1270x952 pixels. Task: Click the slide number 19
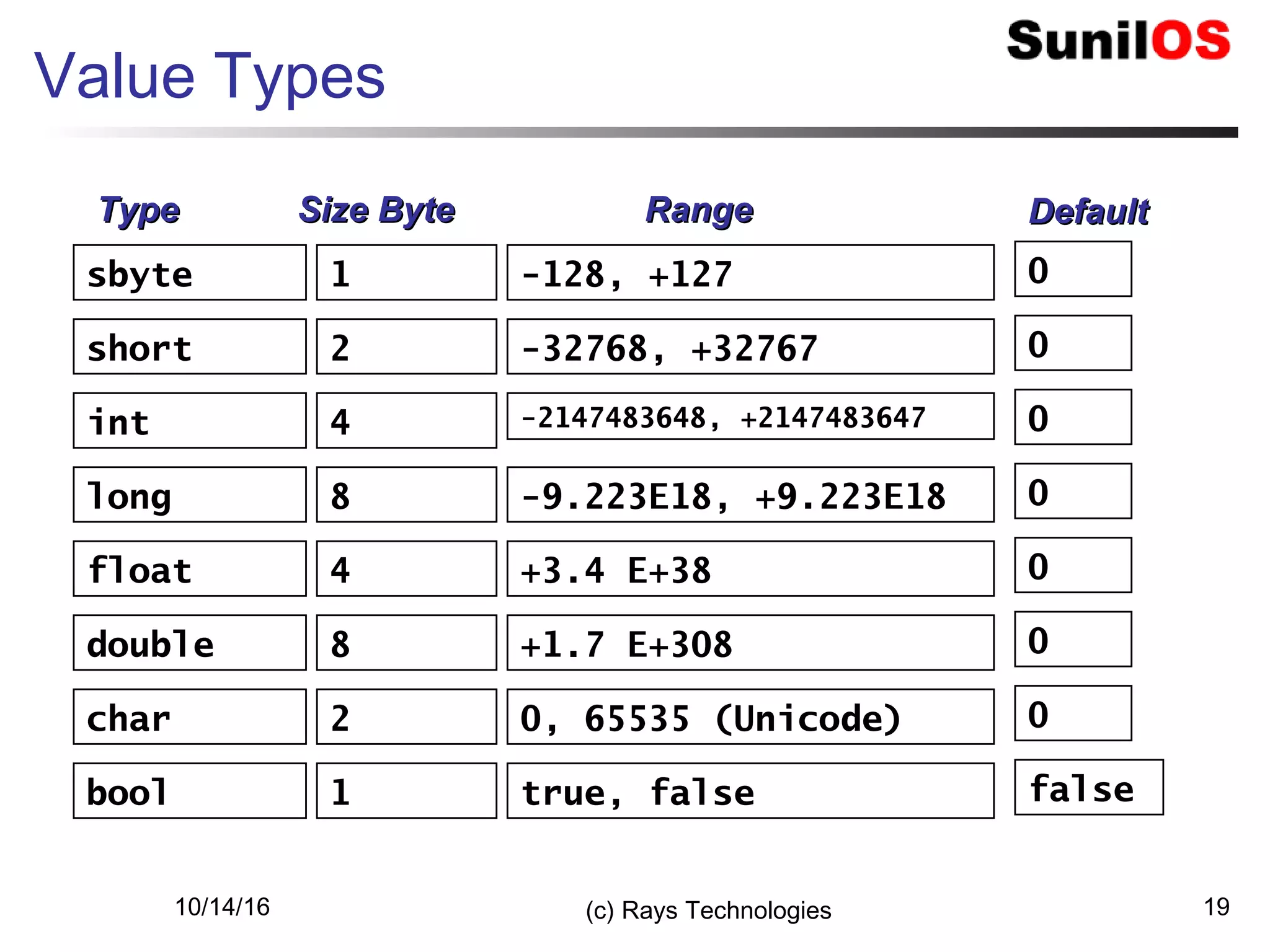tap(1216, 907)
